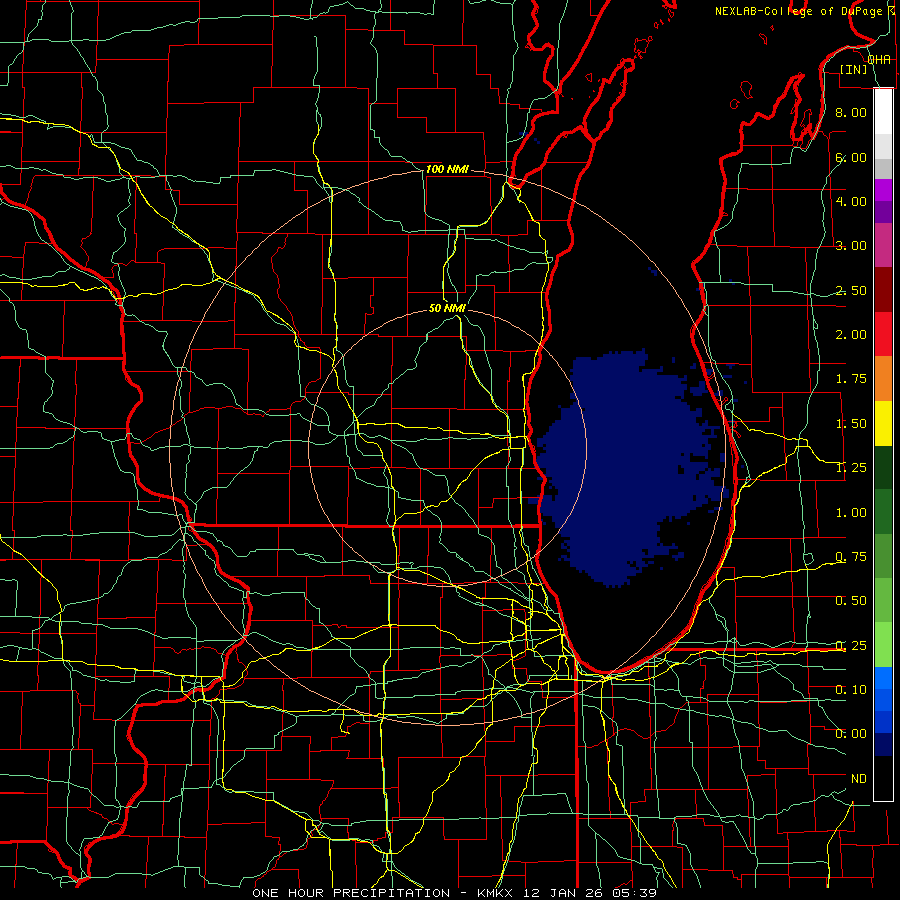Click the [IN] units label
Viewport: 900px width, 900px height.
pos(854,69)
